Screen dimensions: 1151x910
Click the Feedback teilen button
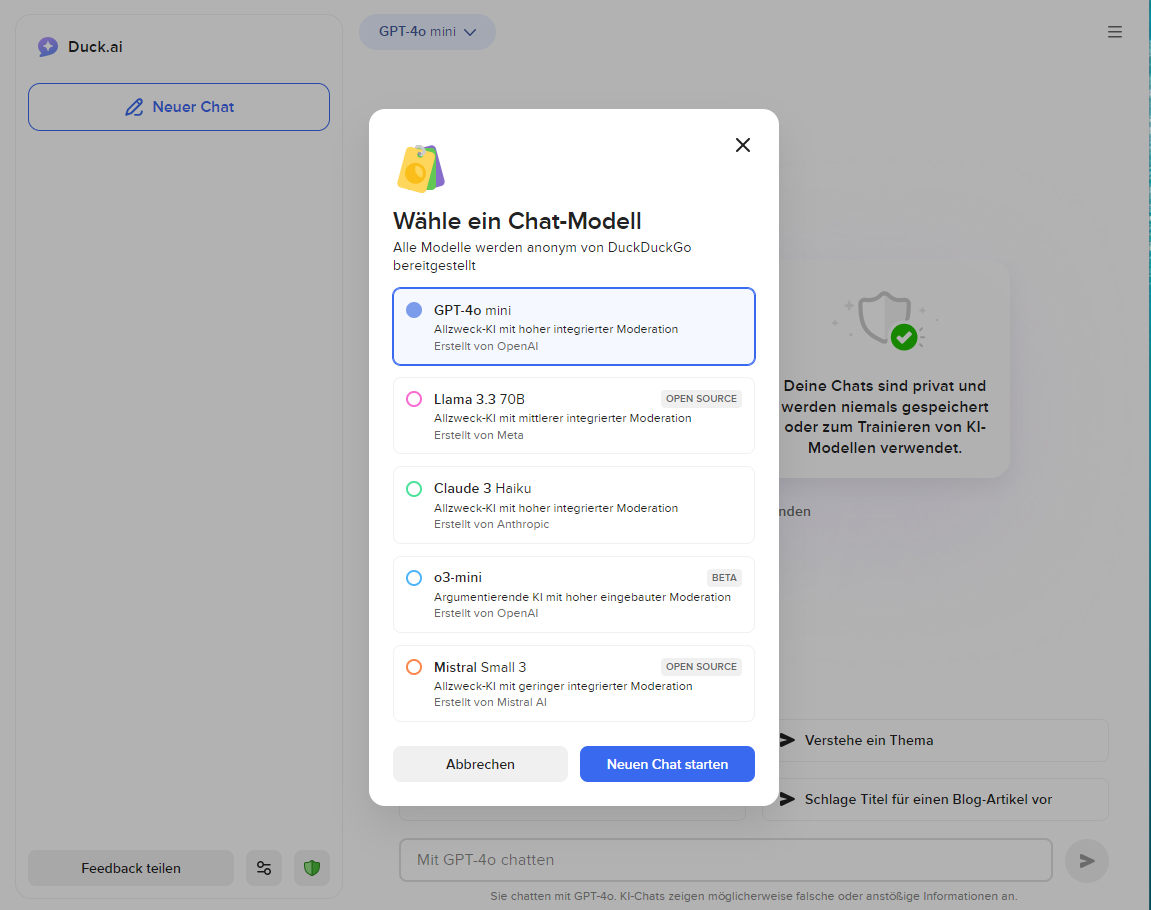(130, 868)
